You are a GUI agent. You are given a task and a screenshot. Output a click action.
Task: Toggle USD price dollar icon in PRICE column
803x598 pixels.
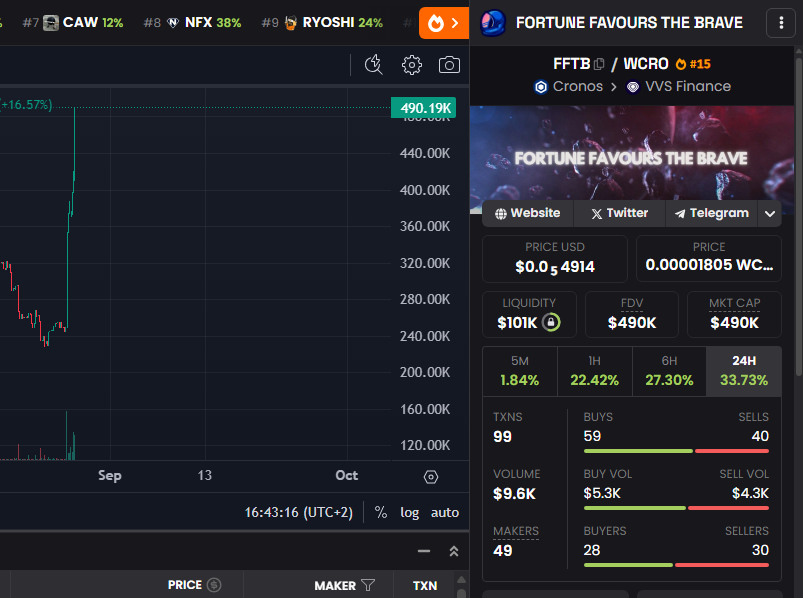(214, 585)
